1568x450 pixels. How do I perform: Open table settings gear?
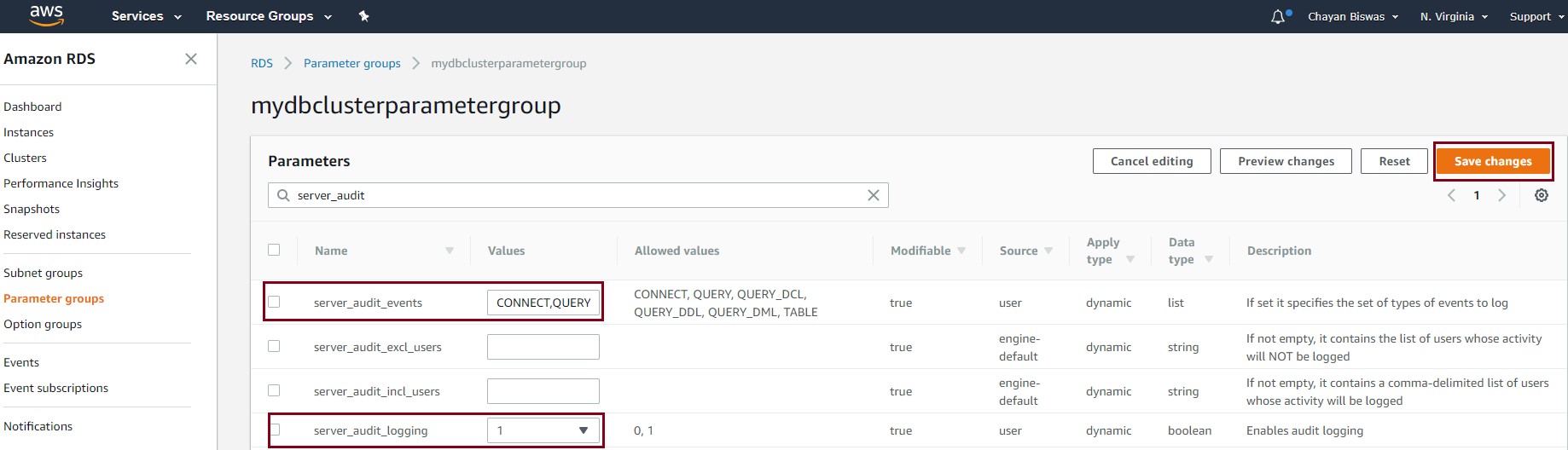pyautogui.click(x=1542, y=195)
